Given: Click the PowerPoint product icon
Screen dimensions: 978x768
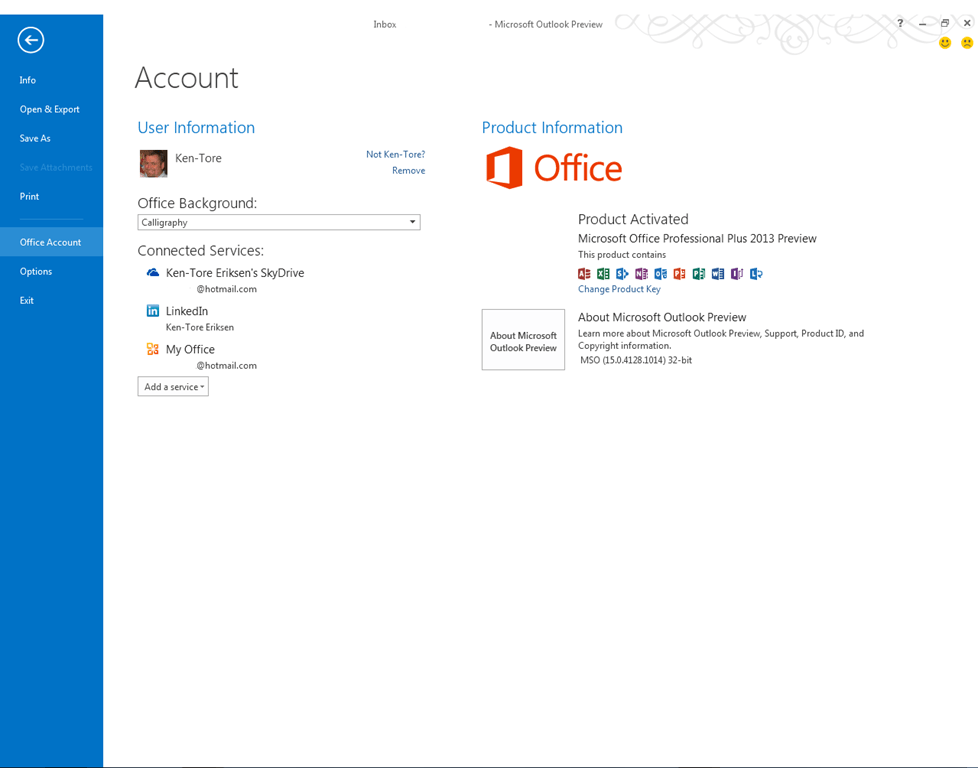Looking at the screenshot, I should pyautogui.click(x=679, y=273).
